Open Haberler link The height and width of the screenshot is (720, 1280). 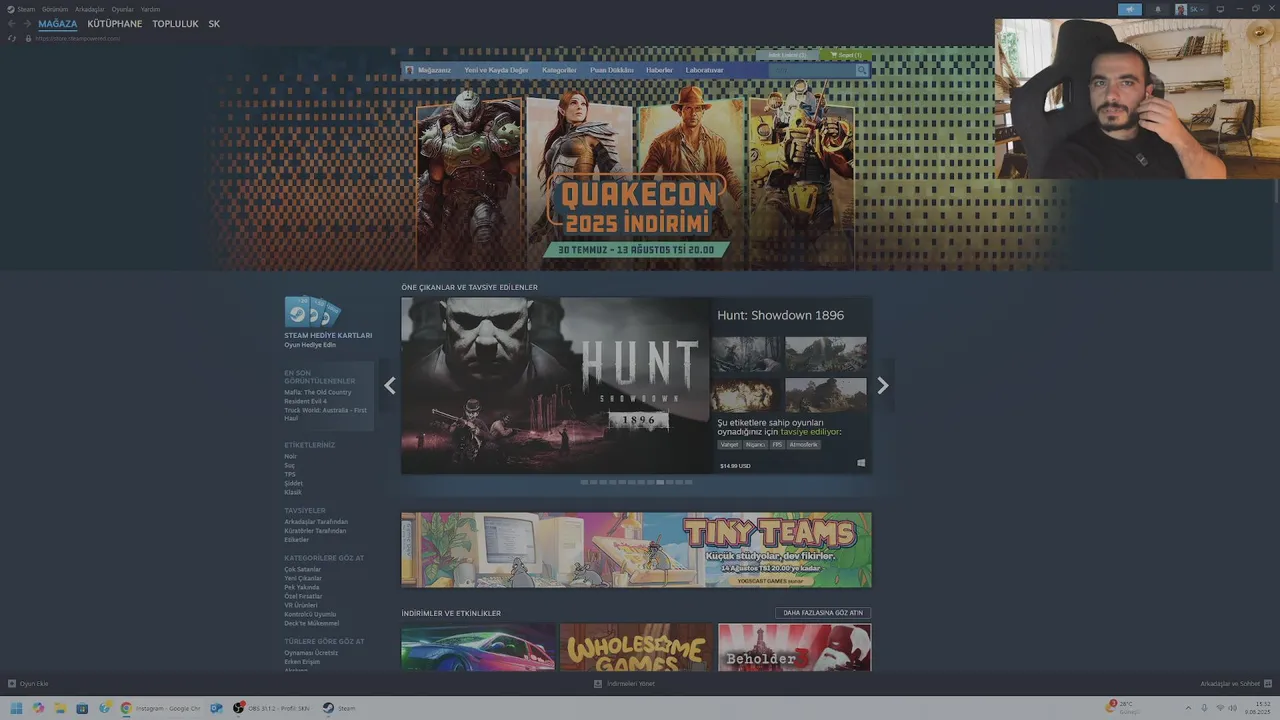659,70
